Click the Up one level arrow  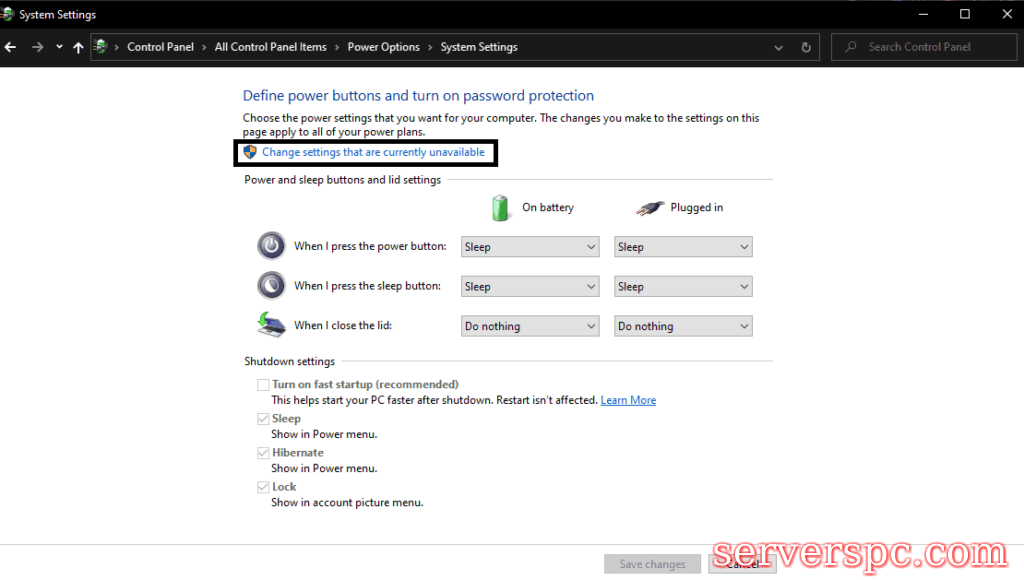click(78, 47)
